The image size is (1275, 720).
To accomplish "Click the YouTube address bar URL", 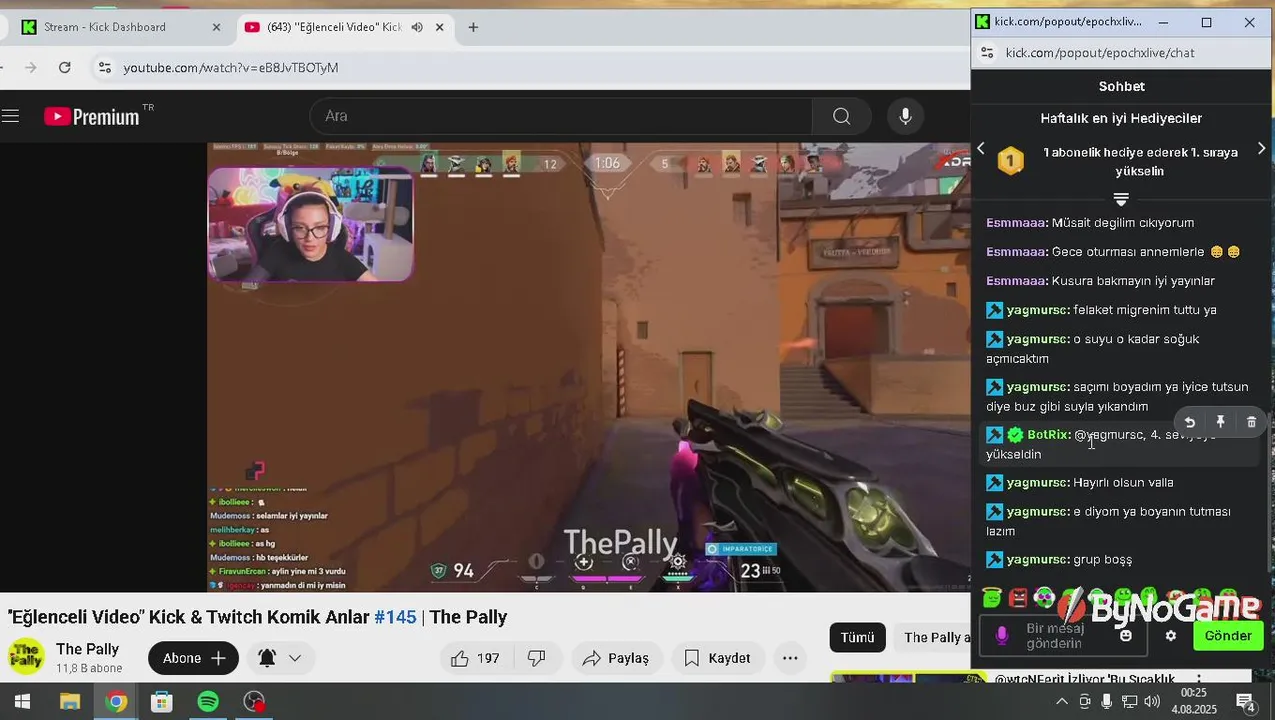I will pyautogui.click(x=231, y=68).
